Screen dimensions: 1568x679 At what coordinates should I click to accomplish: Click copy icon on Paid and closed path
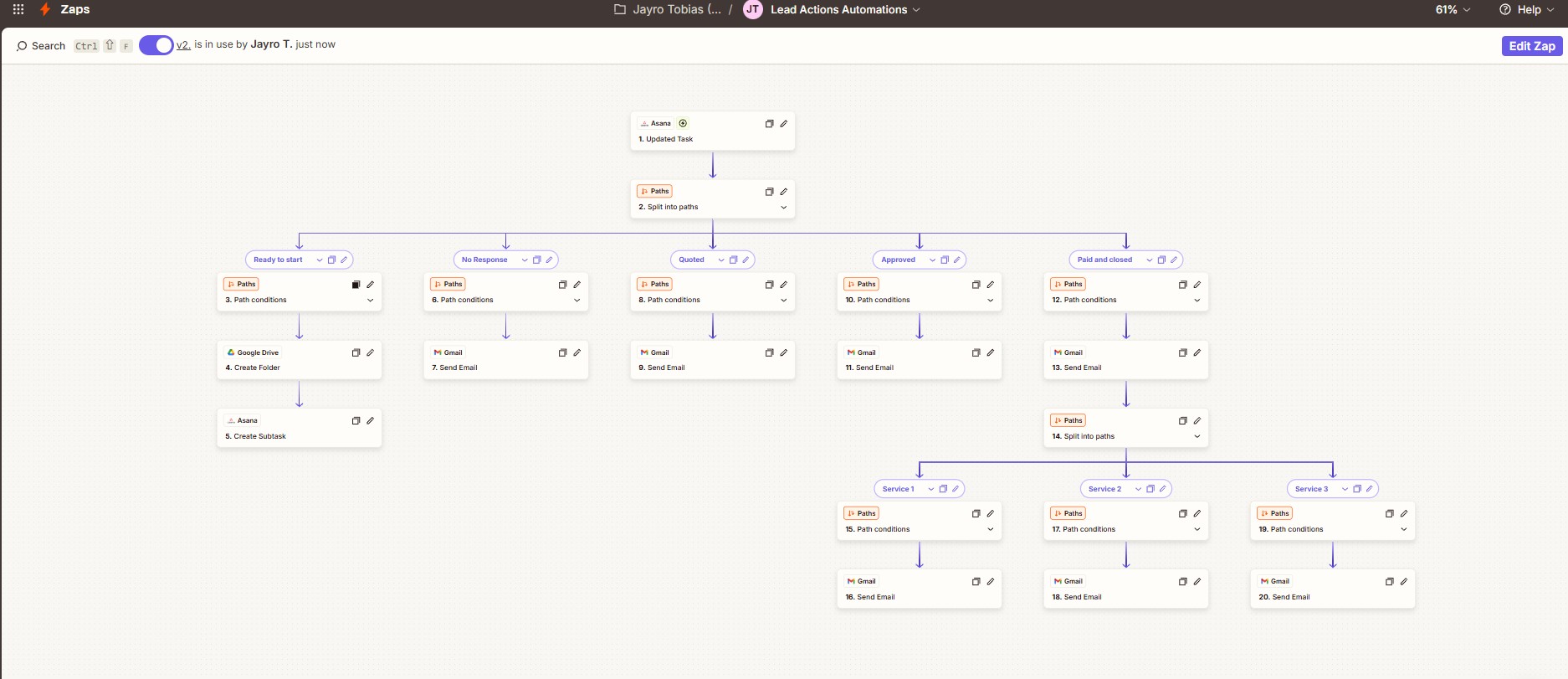pos(1161,260)
